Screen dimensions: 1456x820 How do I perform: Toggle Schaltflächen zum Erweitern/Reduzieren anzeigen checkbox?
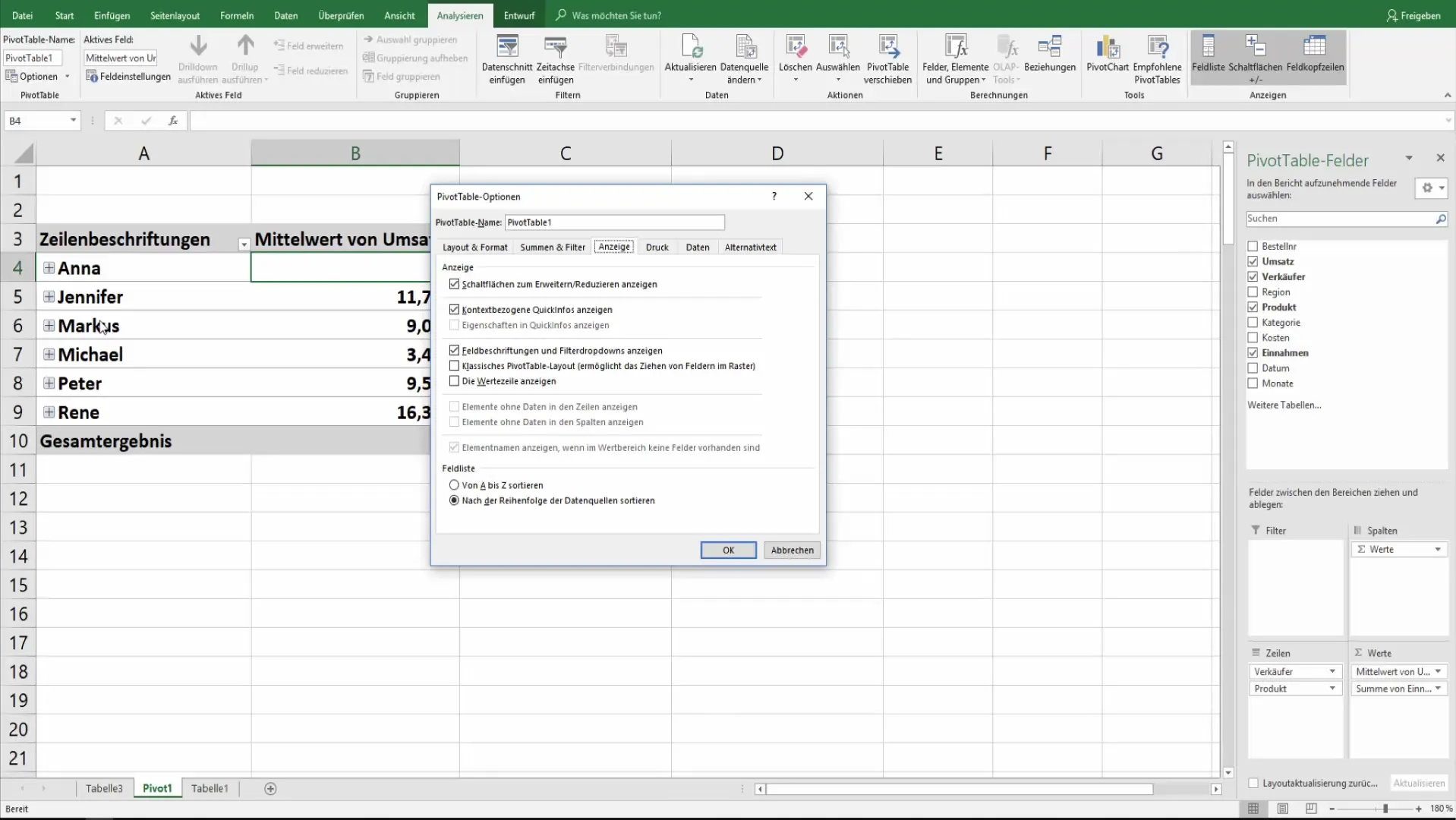point(454,284)
